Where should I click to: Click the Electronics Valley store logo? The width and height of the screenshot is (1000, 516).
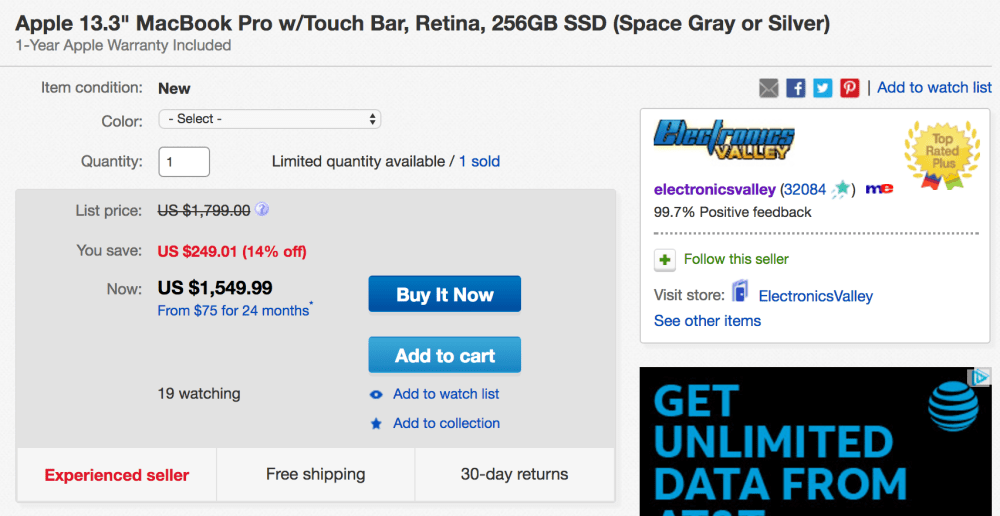[723, 140]
